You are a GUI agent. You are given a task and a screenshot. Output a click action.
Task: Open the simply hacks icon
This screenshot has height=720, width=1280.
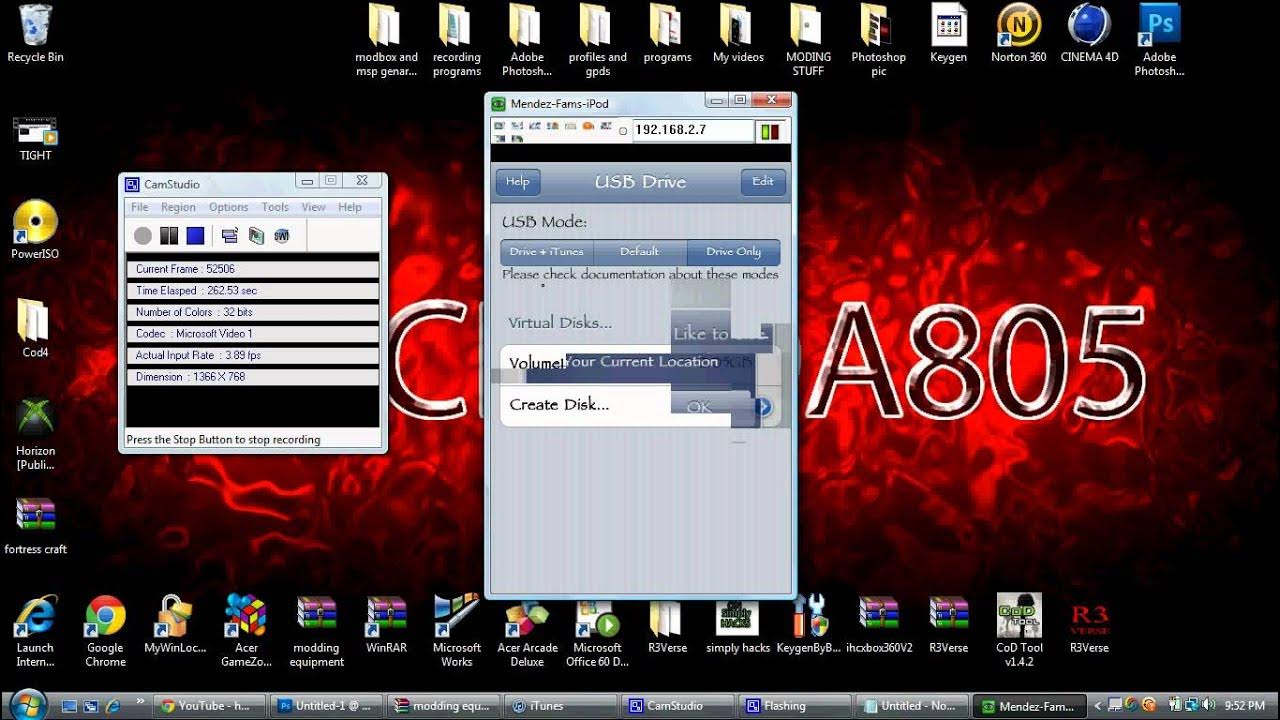[738, 624]
